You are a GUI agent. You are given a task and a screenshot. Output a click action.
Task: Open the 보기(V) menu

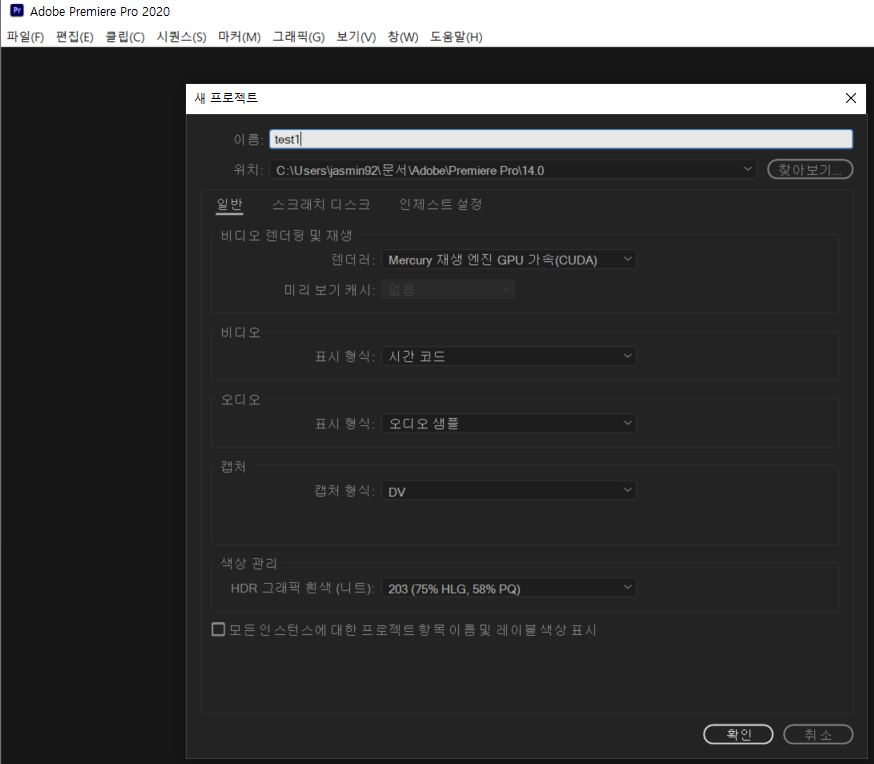pos(356,37)
